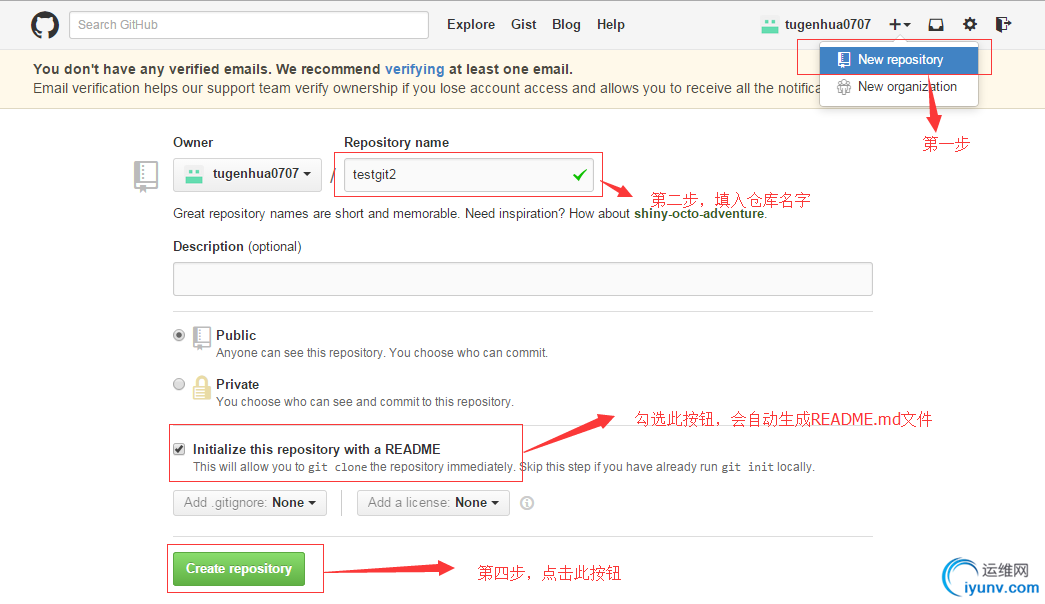Click the sign out icon

point(1003,25)
